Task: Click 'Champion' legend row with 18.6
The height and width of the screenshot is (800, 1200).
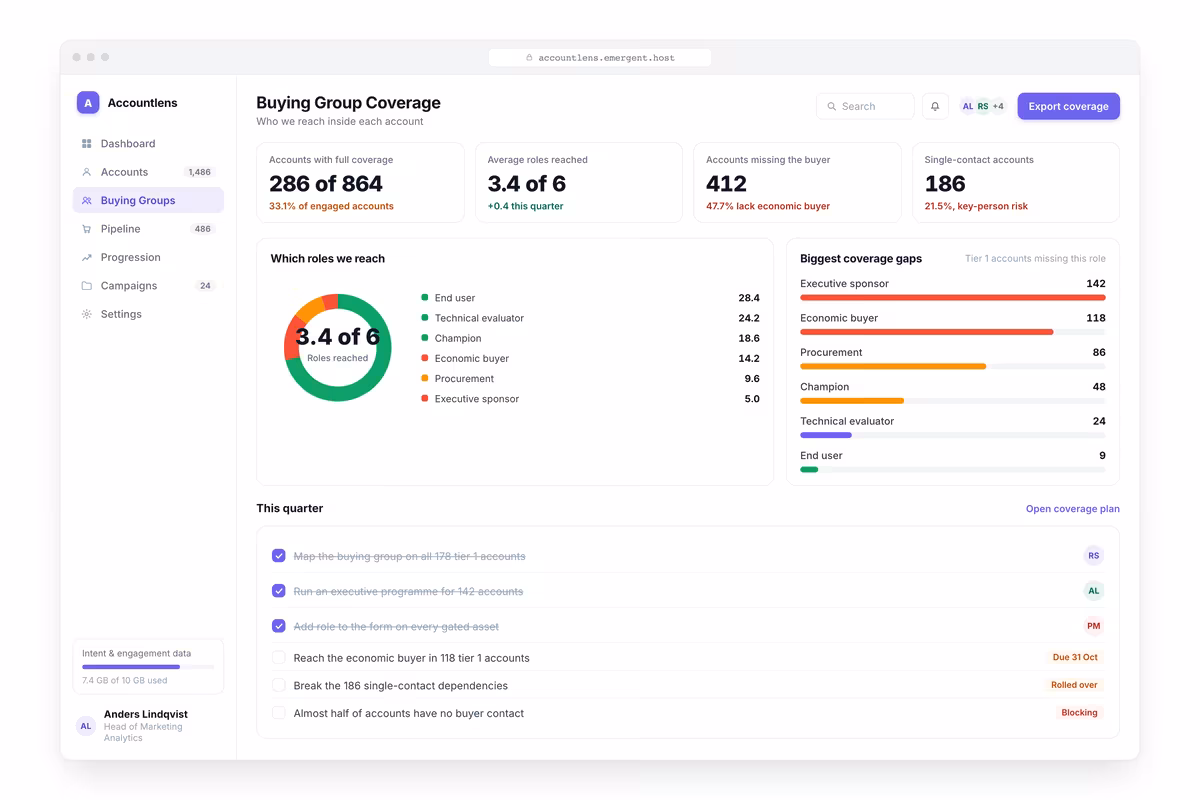Action: 590,338
